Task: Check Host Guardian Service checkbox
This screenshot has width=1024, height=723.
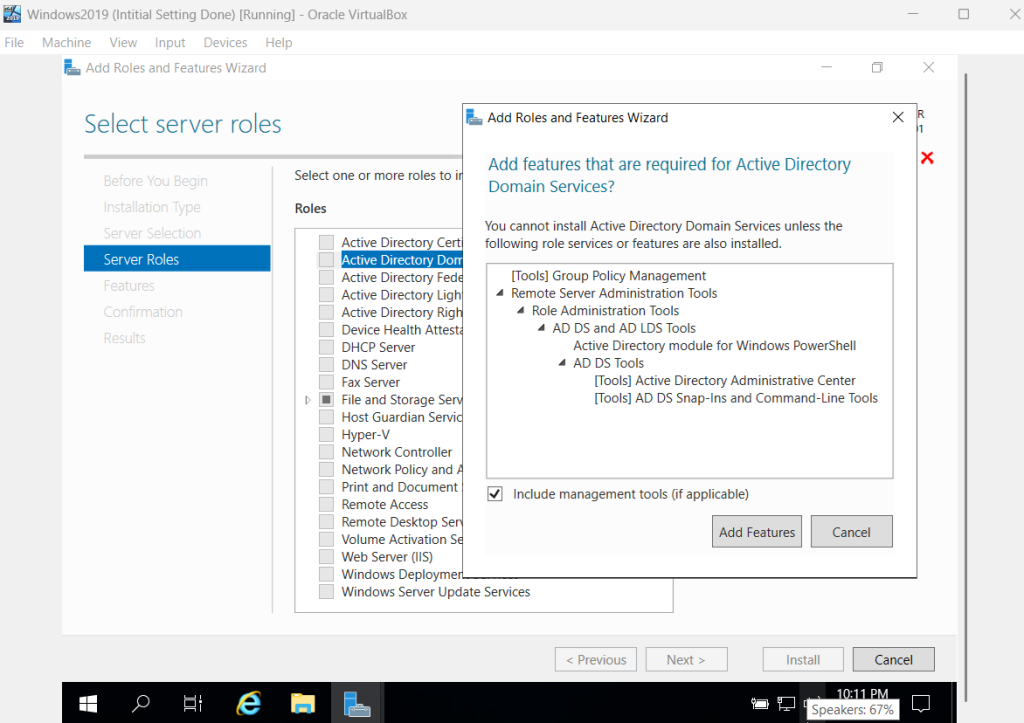Action: click(x=327, y=417)
